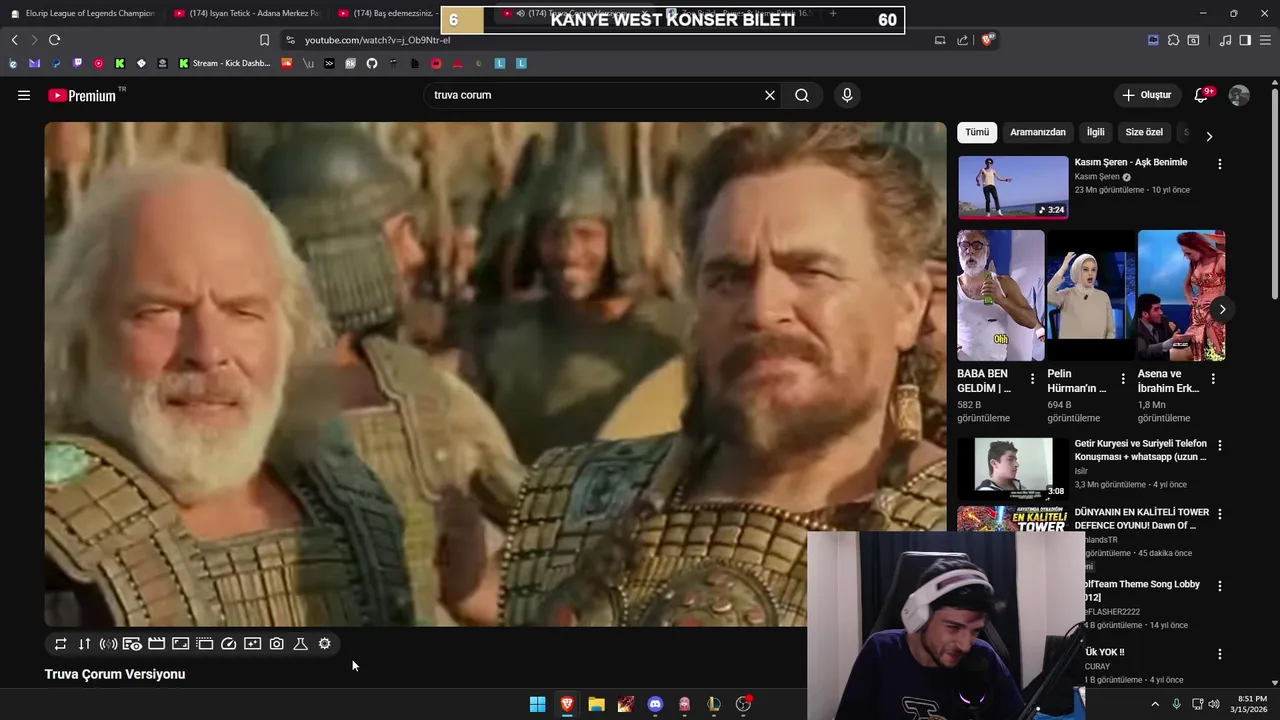The image size is (1280, 720).
Task: Open the Windows Start button
Action: (537, 704)
